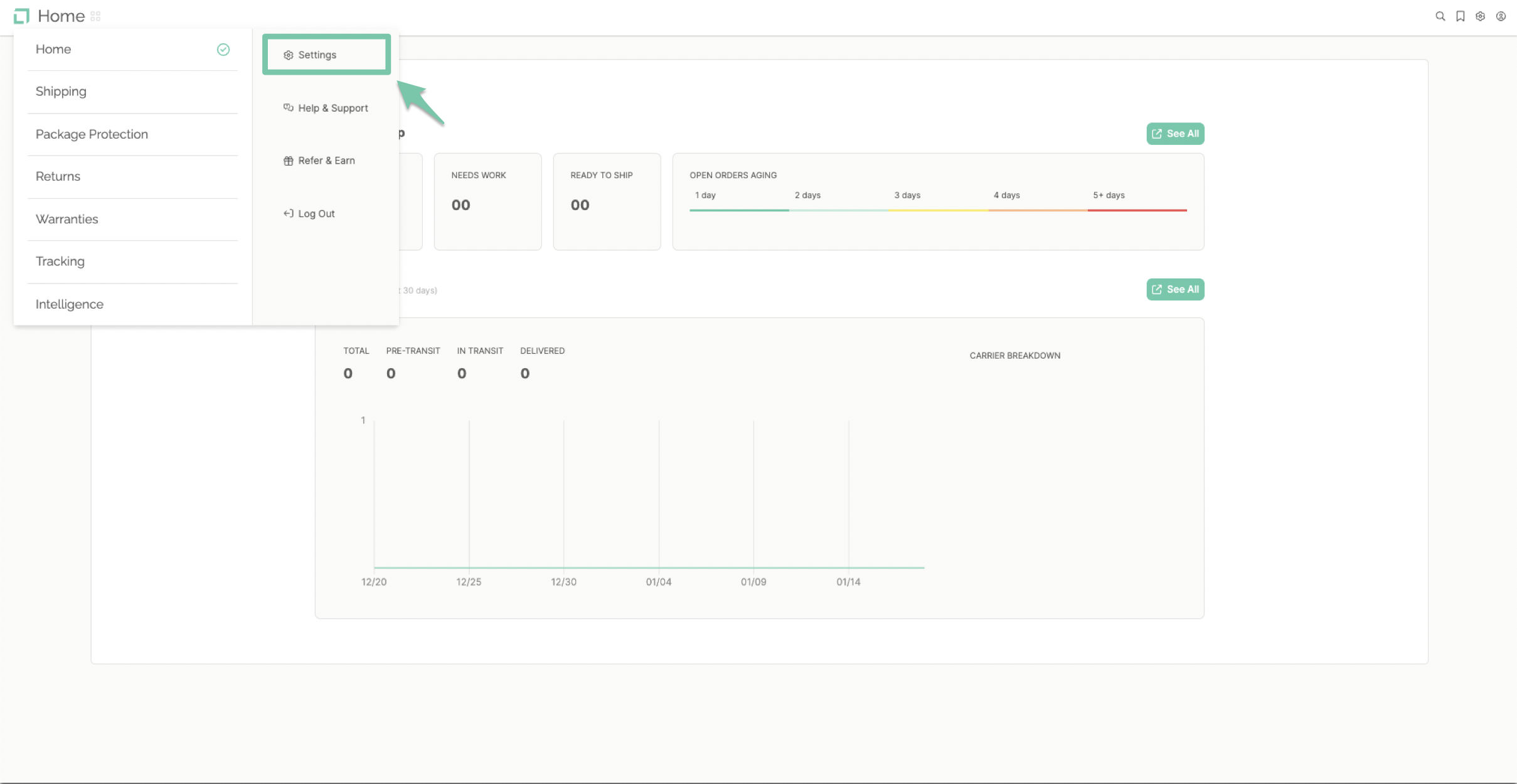Click upper See All button above orders
1517x784 pixels.
point(1175,134)
